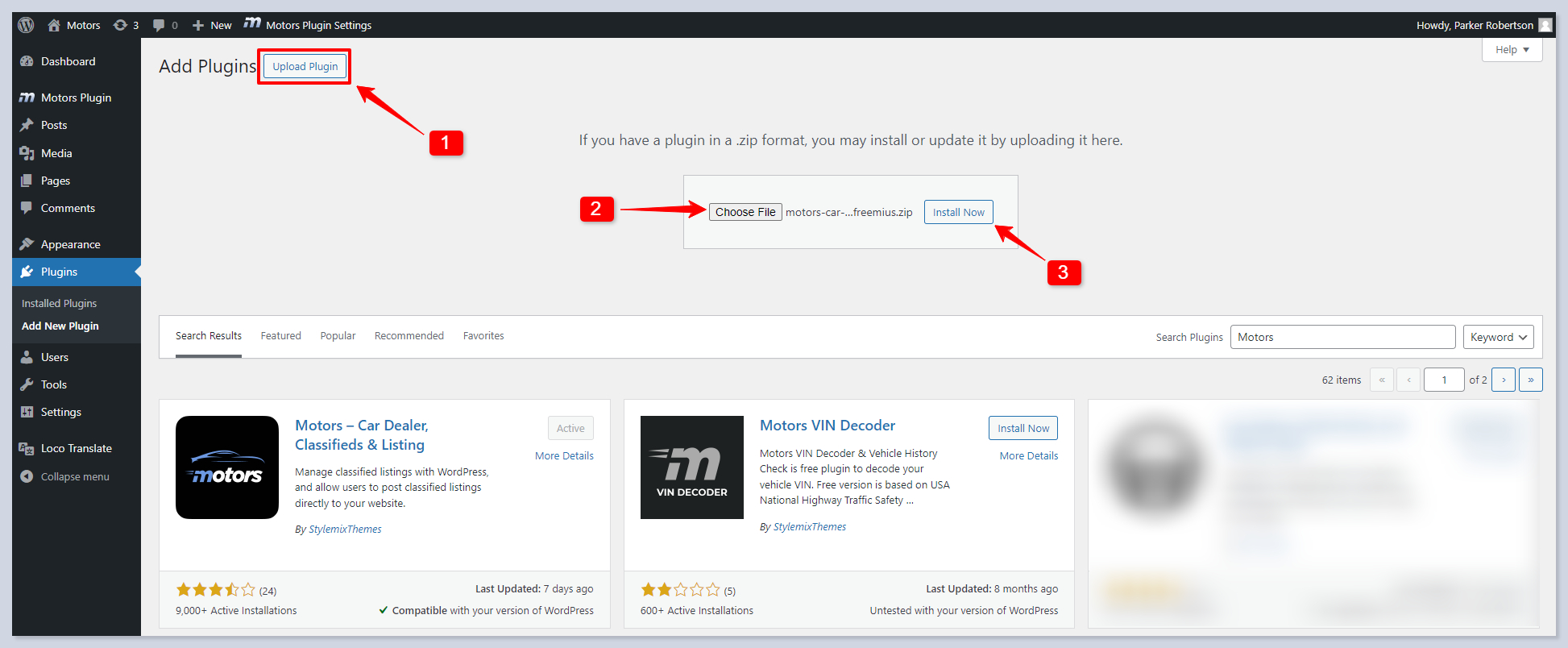The image size is (1568, 648).
Task: Open the Tools menu in sidebar
Action: 53,384
